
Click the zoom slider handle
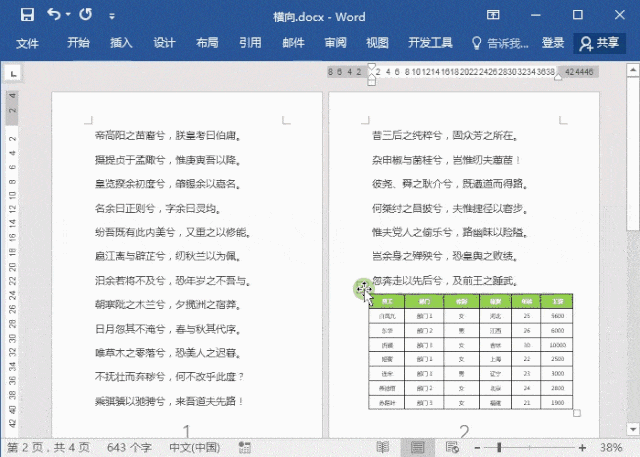click(x=499, y=446)
